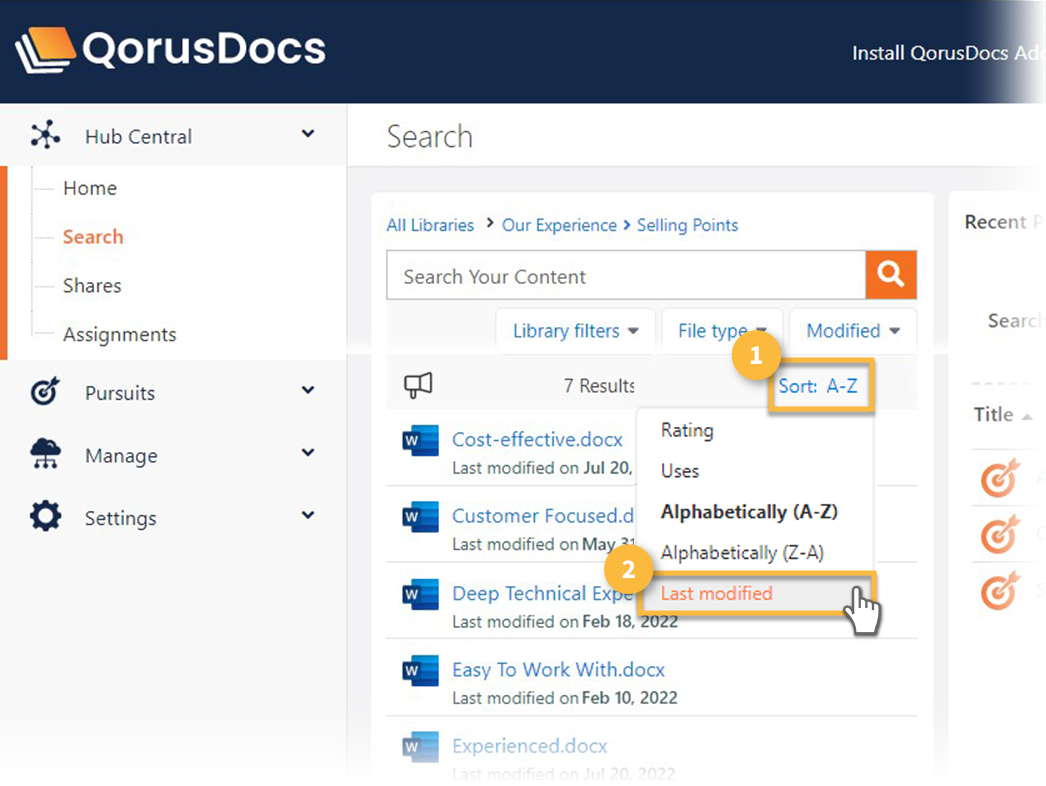Click Word icon beside Customer Focused
1046x786 pixels.
point(420,517)
